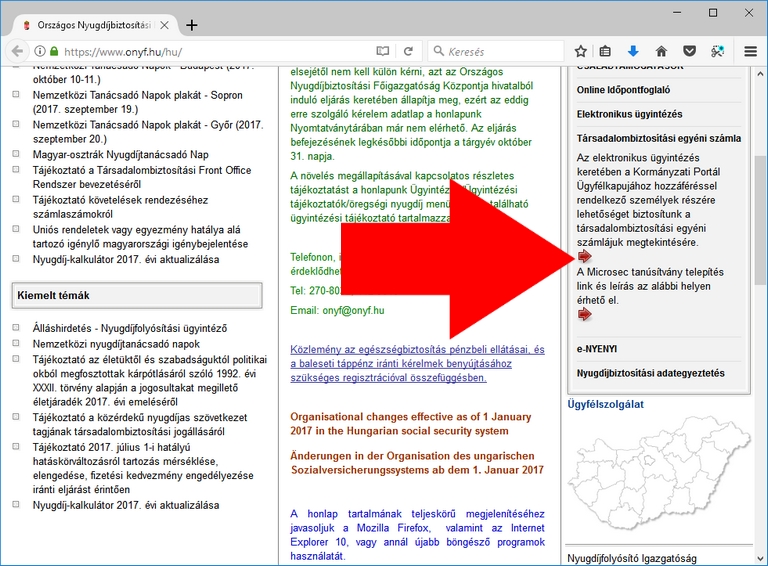Viewport: 768px width, 566px height.
Task: Show bookmarks list icon in toolbar
Action: (606, 51)
